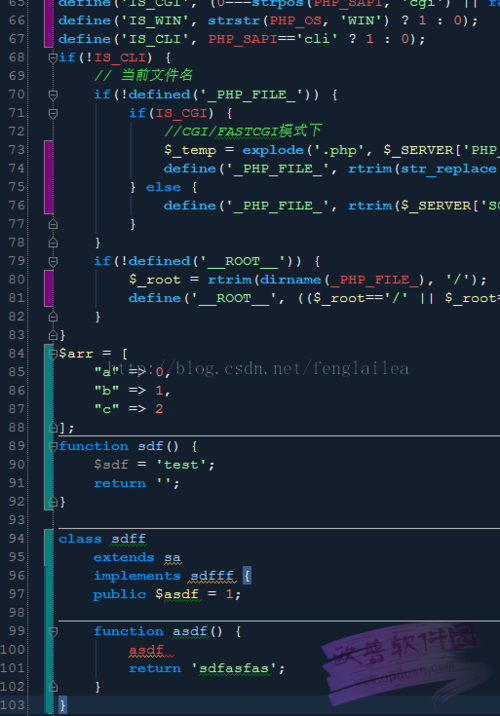Click the dirname function on line 80
500x716 pixels.
(x=291, y=279)
